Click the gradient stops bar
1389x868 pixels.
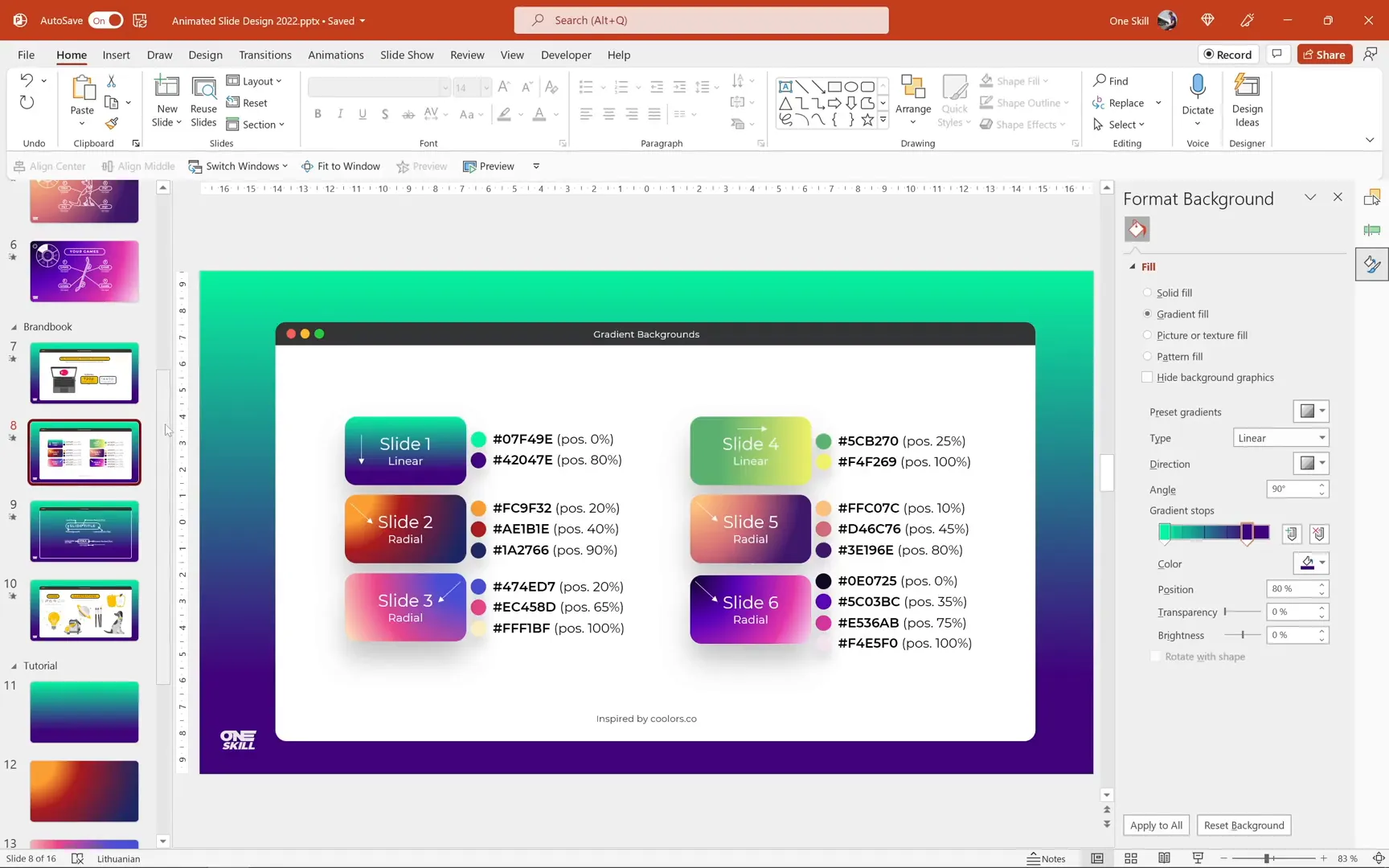click(1214, 533)
